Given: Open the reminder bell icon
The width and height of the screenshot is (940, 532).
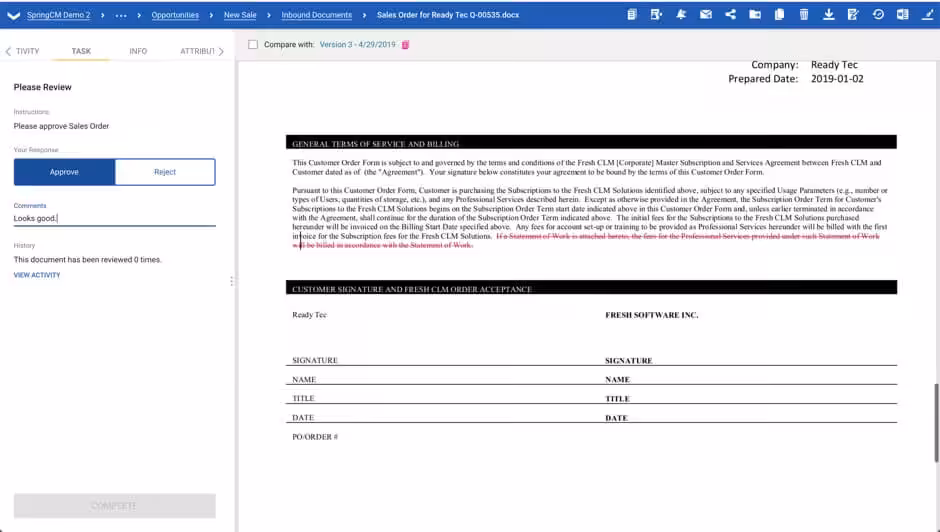Looking at the screenshot, I should [x=681, y=14].
